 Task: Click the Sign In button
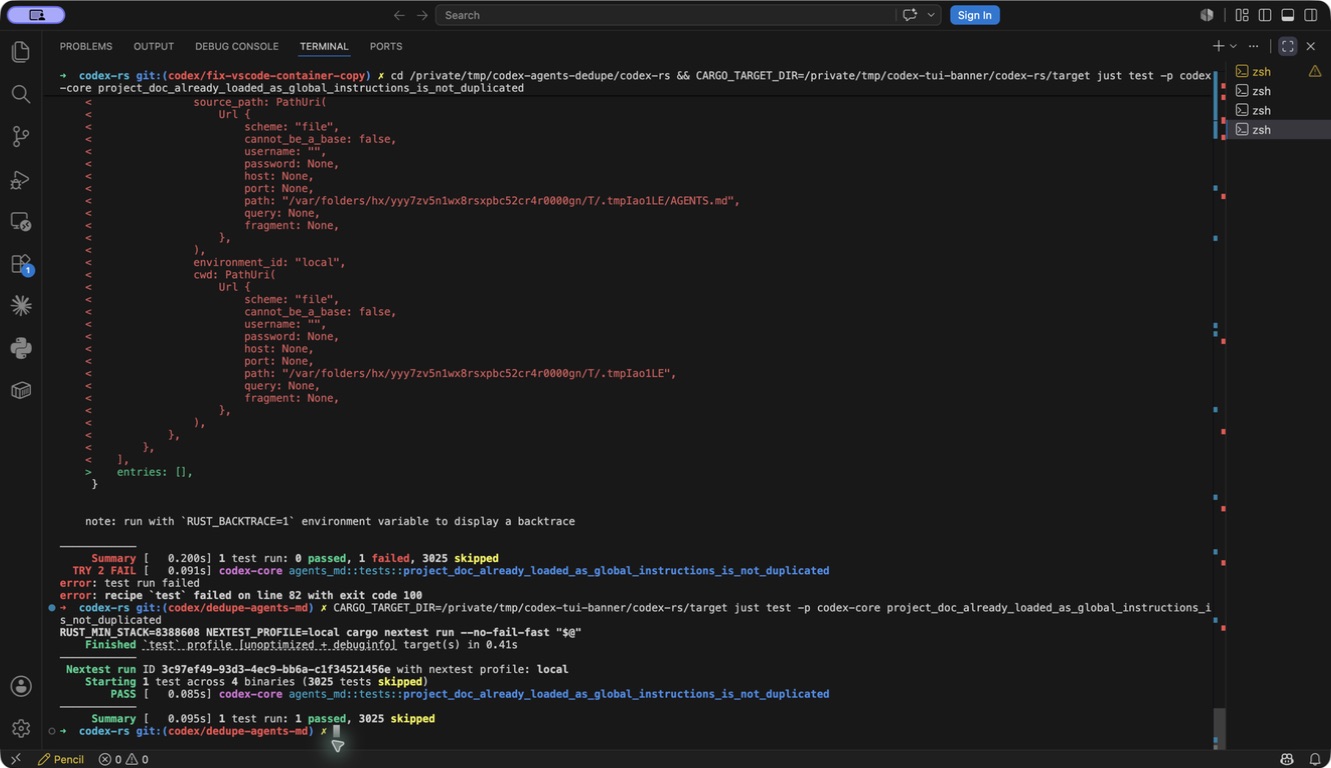pyautogui.click(x=974, y=15)
